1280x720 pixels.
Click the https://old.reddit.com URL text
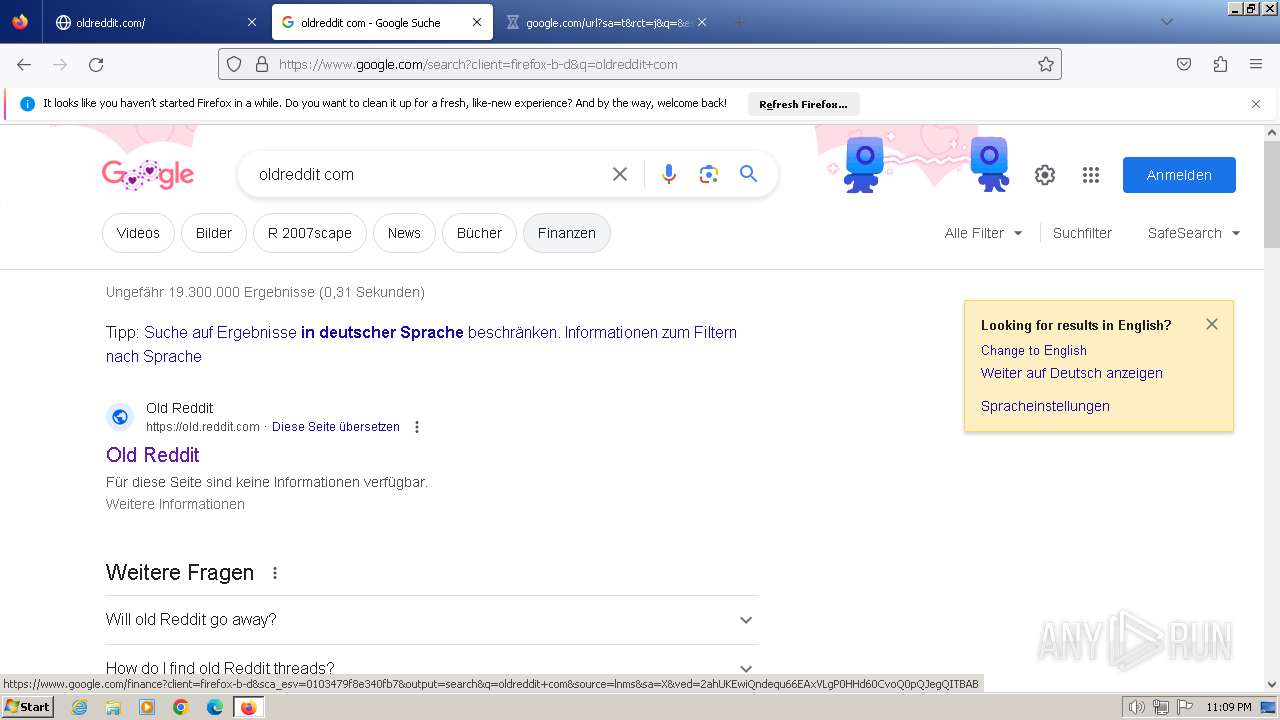click(203, 427)
